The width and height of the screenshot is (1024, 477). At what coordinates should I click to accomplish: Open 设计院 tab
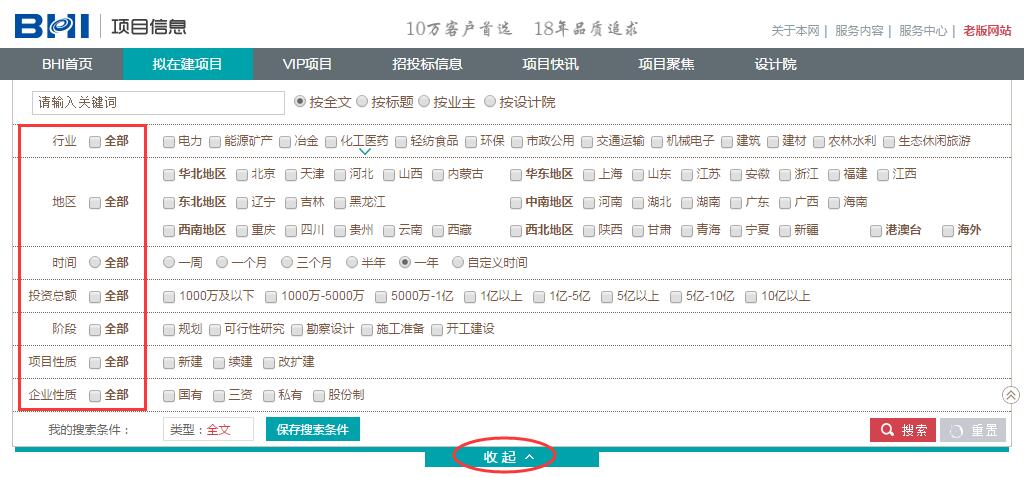776,64
